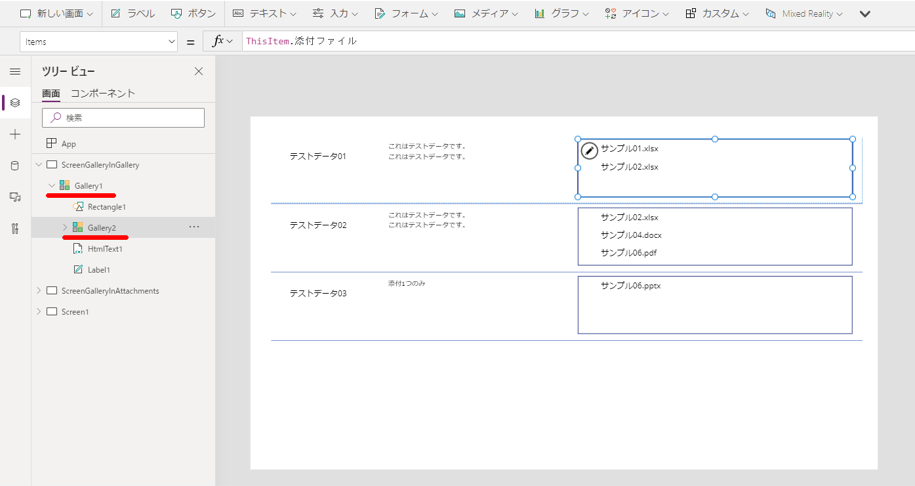The width and height of the screenshot is (915, 486).
Task: Click the Rectangle1 icon in tree
Action: click(78, 207)
